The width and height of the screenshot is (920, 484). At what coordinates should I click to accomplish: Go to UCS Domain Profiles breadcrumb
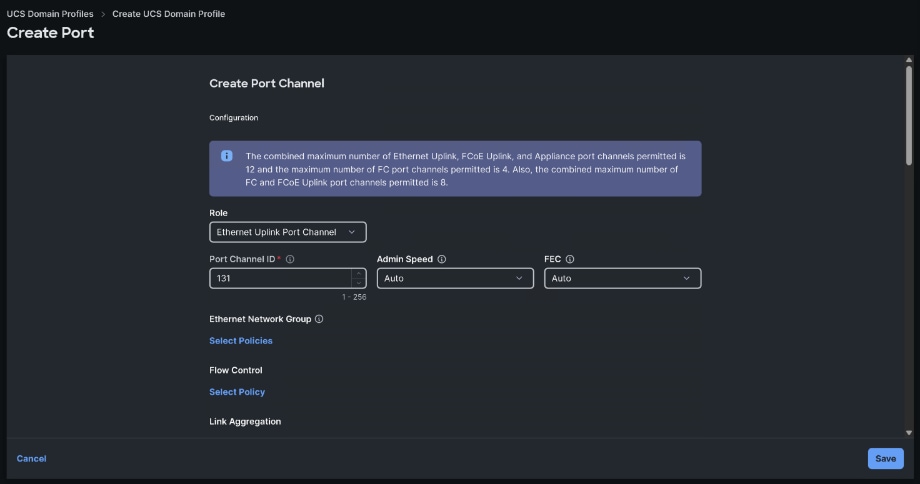50,13
